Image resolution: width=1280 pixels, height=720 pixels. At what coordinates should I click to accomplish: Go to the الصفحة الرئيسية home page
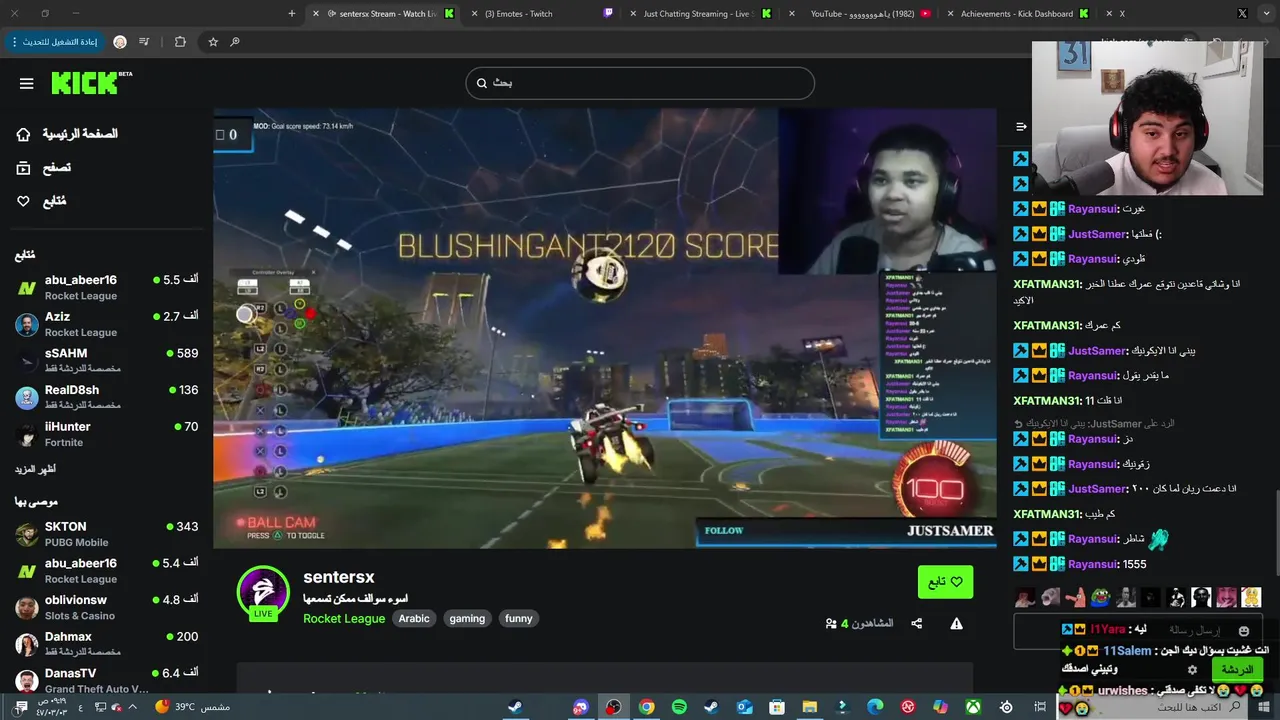click(68, 134)
